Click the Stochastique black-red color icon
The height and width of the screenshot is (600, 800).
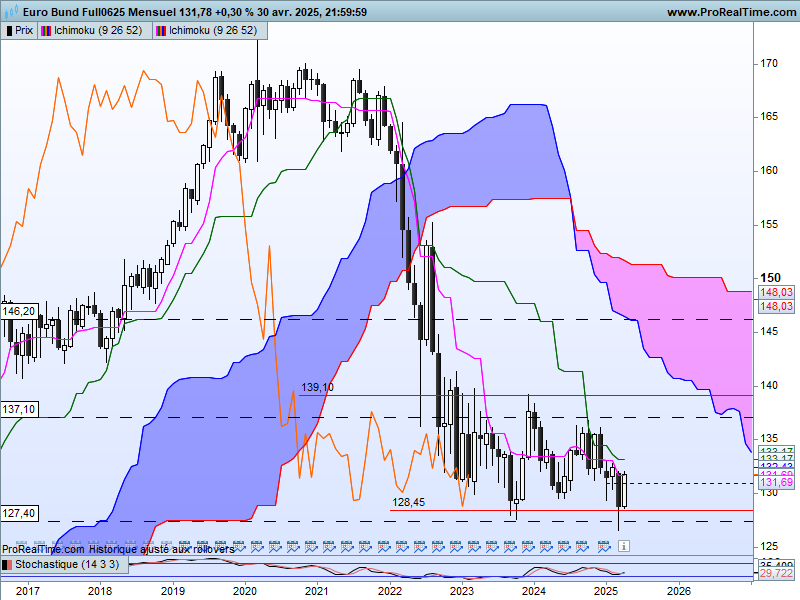(7, 565)
